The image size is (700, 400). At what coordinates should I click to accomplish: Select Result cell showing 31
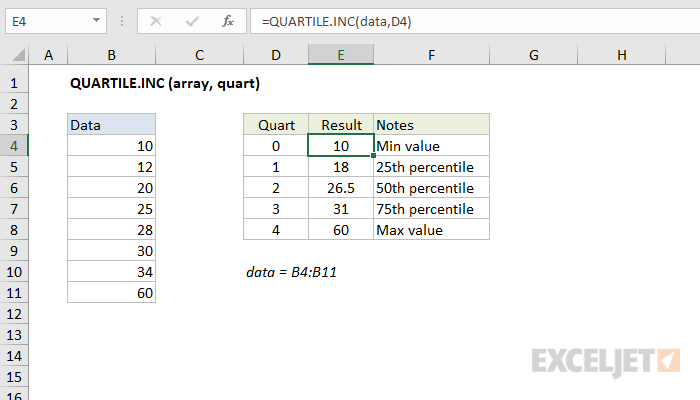tap(341, 208)
